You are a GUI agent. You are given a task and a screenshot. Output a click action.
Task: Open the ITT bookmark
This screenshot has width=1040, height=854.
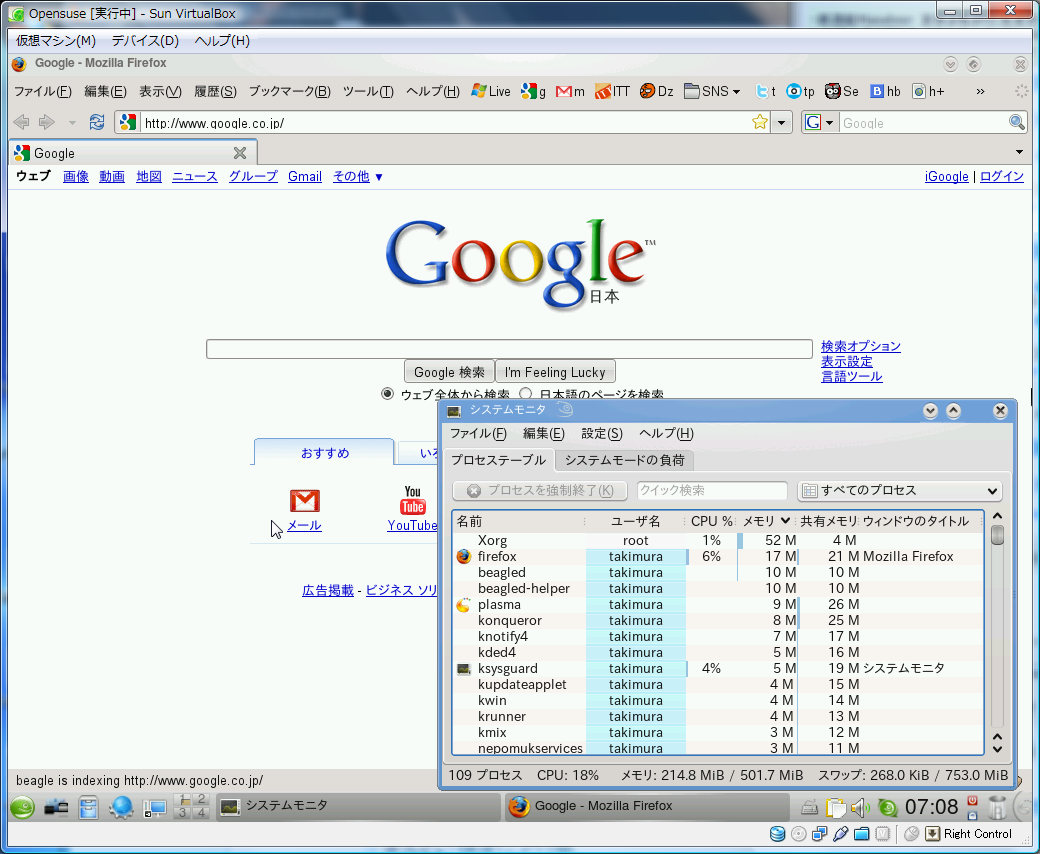(612, 92)
